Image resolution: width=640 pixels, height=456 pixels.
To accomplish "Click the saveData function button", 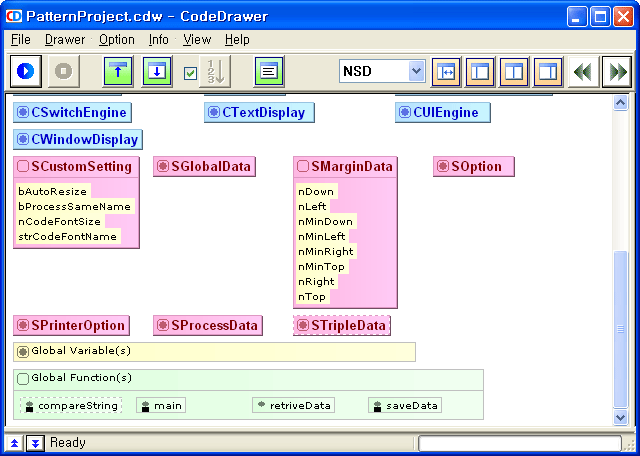I will tap(405, 405).
